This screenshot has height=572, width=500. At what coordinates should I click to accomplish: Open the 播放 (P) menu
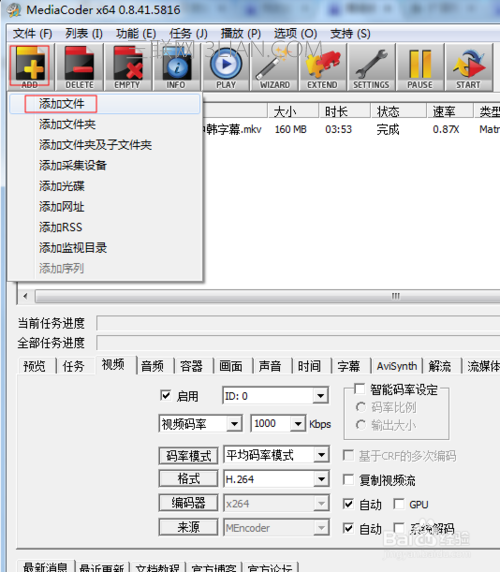(241, 34)
